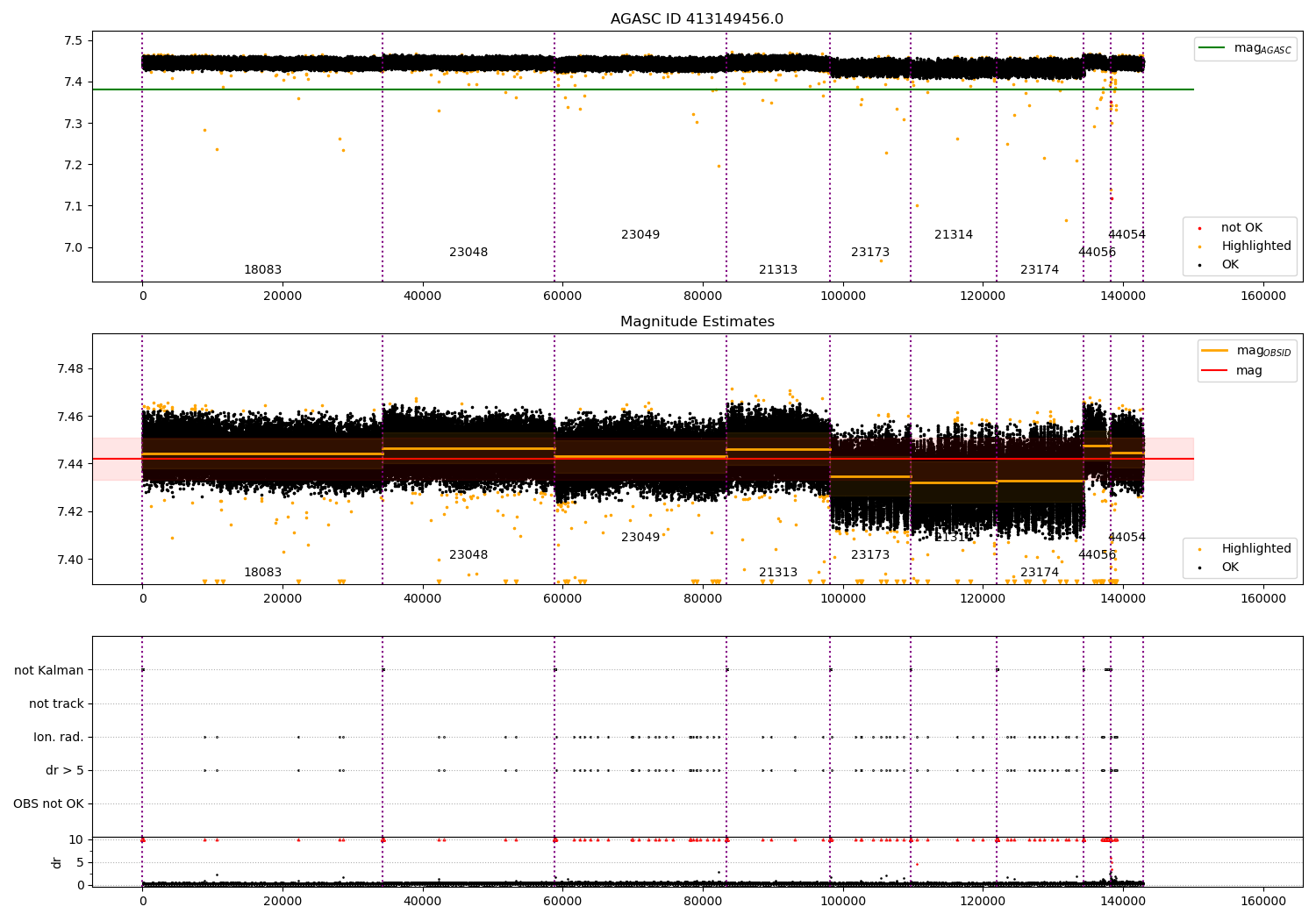Click the 7.48 y-axis tick label
The height and width of the screenshot is (921, 1316).
(x=70, y=368)
